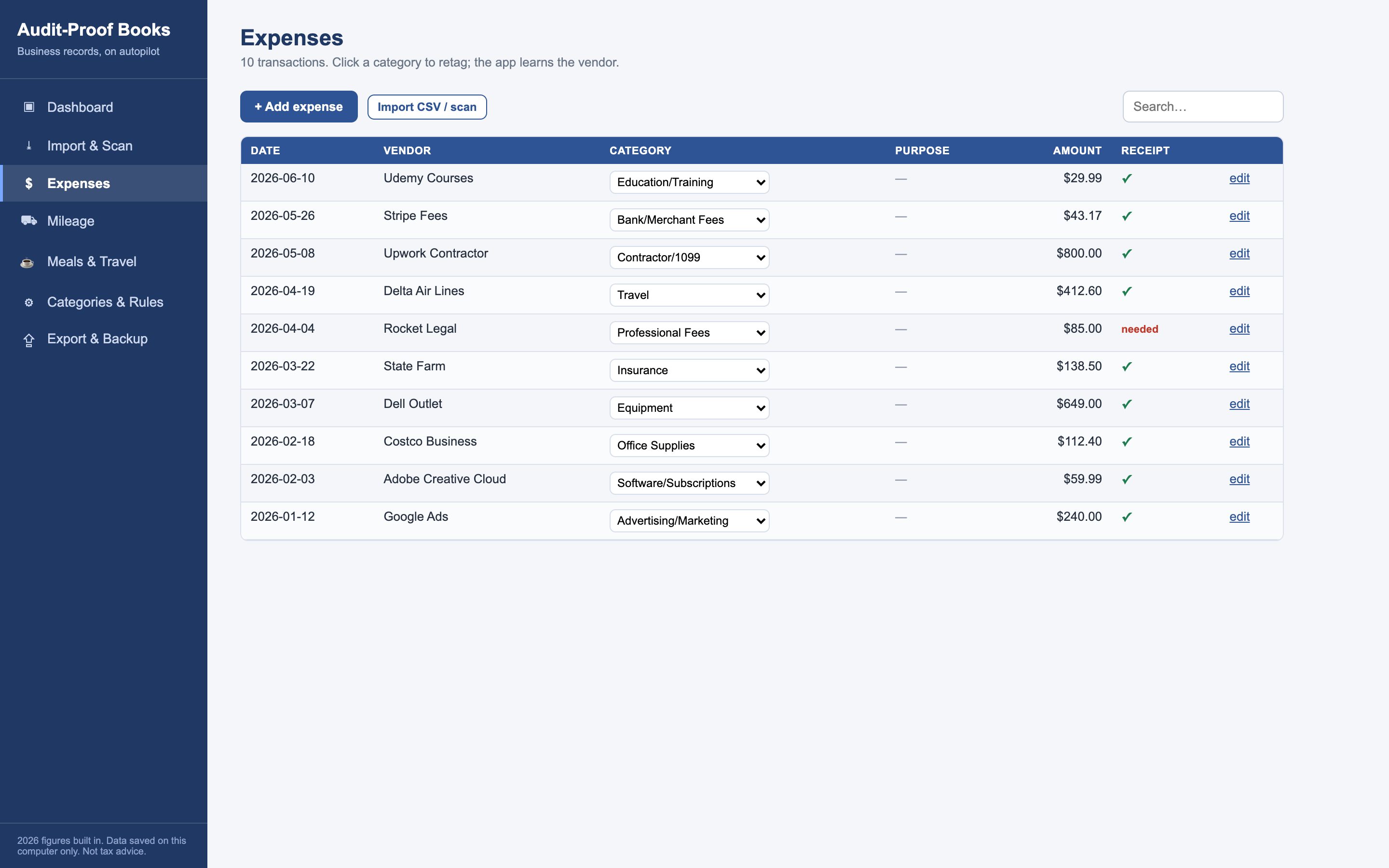Image resolution: width=1389 pixels, height=868 pixels.
Task: Click the DATE column header
Action: [x=265, y=150]
